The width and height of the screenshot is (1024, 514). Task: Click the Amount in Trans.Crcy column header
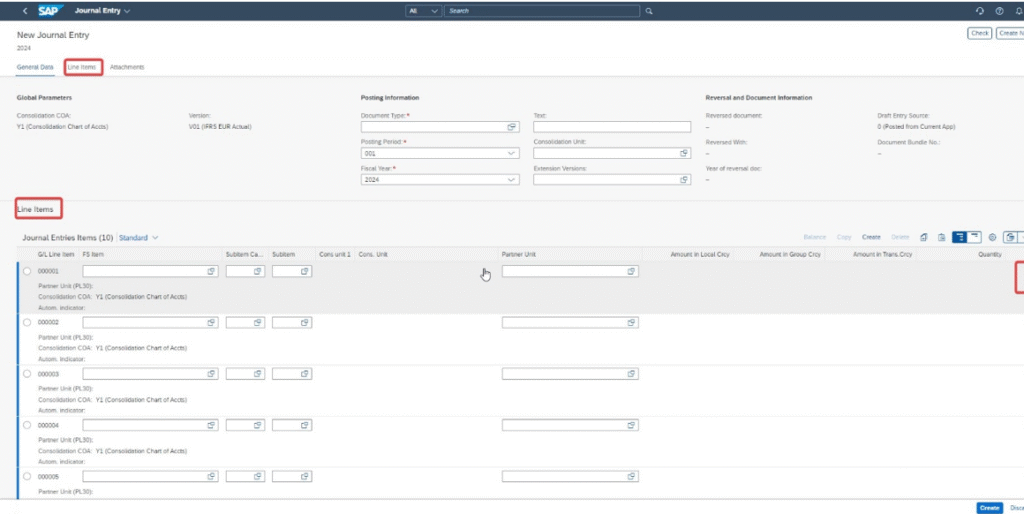coord(882,254)
